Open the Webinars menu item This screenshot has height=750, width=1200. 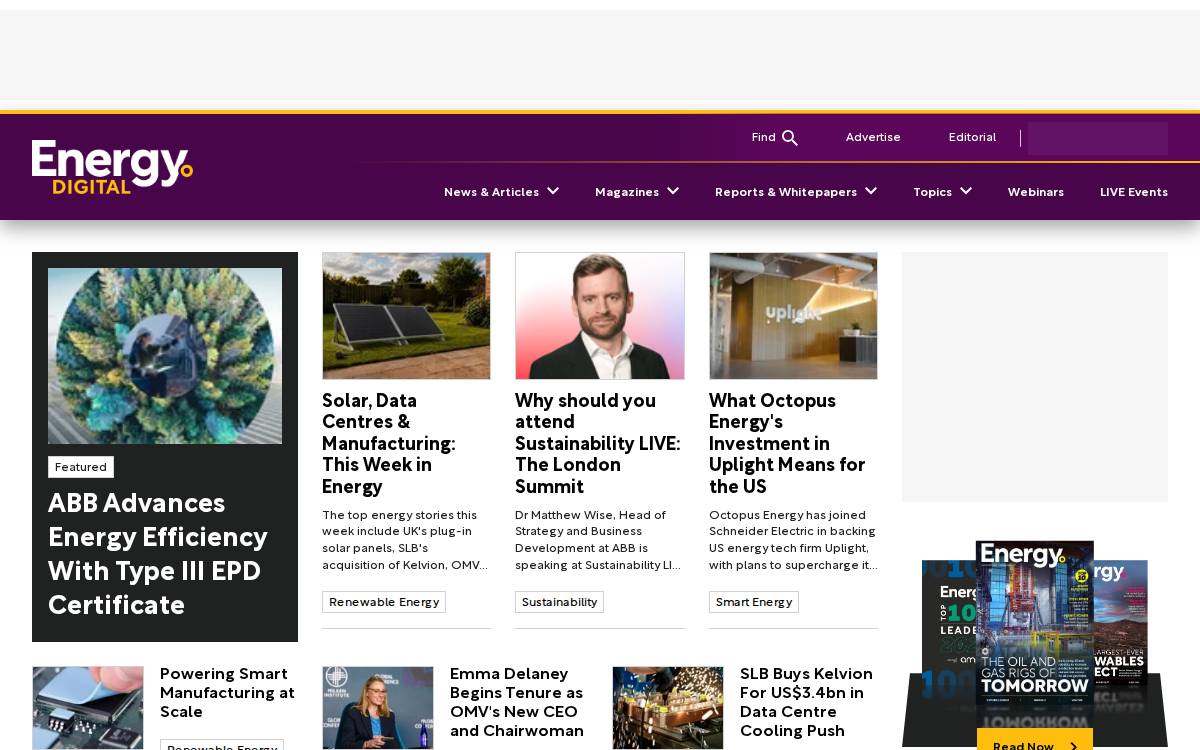coord(1035,192)
